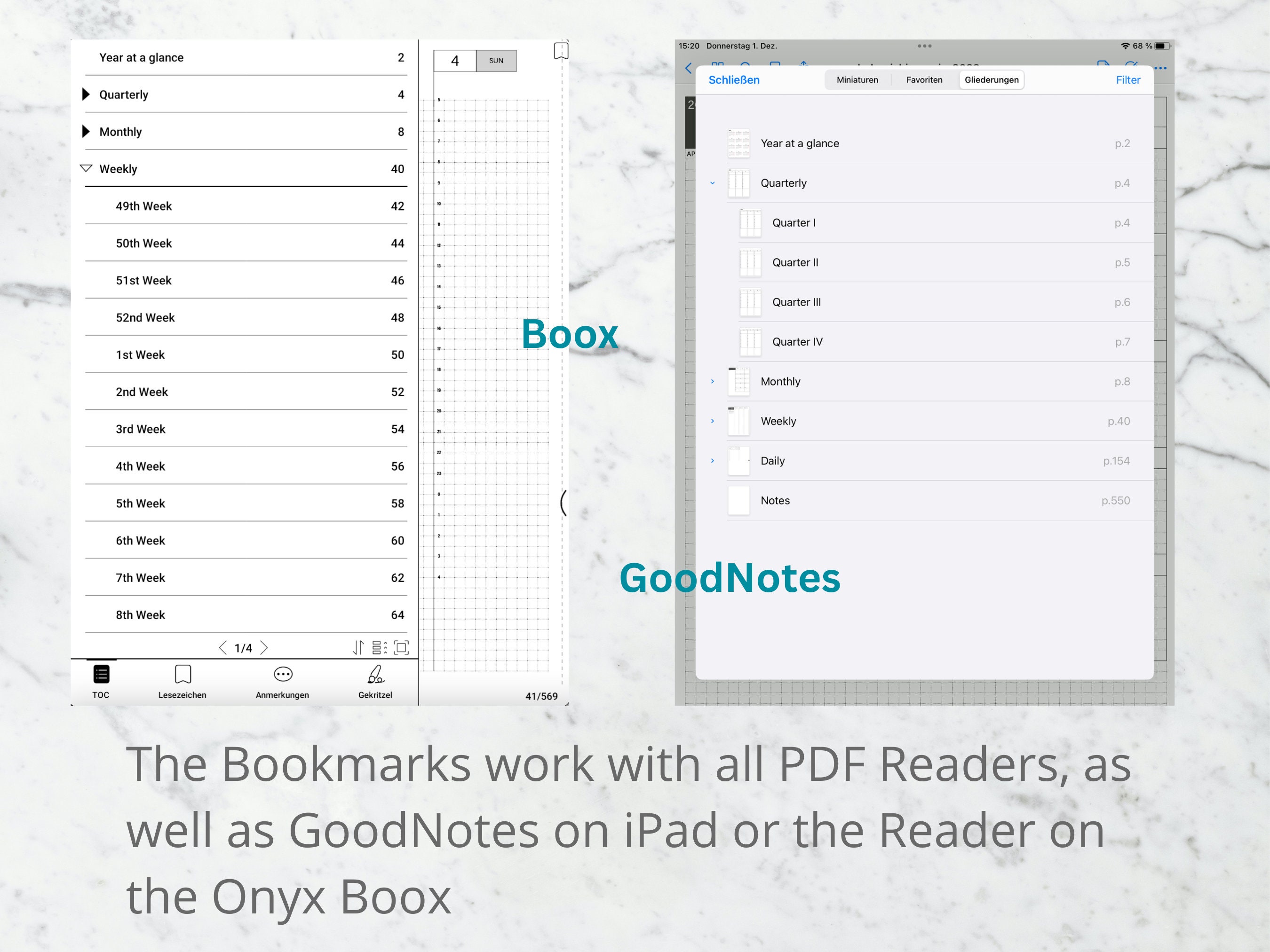Jump to '49th Week' in Boox TOC
This screenshot has width=1270, height=952.
(246, 206)
